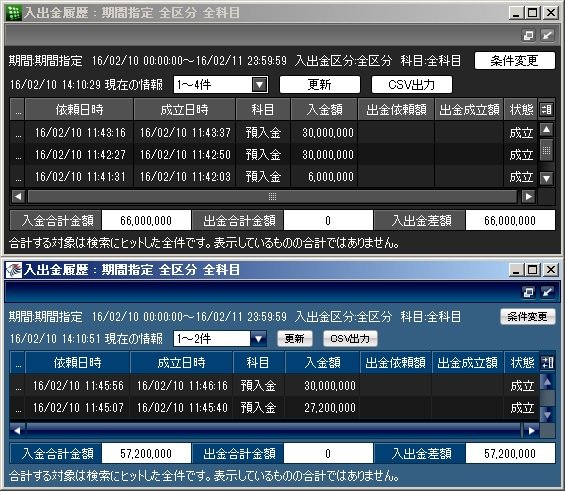Click 出金依頼額 column header in bottom window
The height and width of the screenshot is (491, 565).
396,363
